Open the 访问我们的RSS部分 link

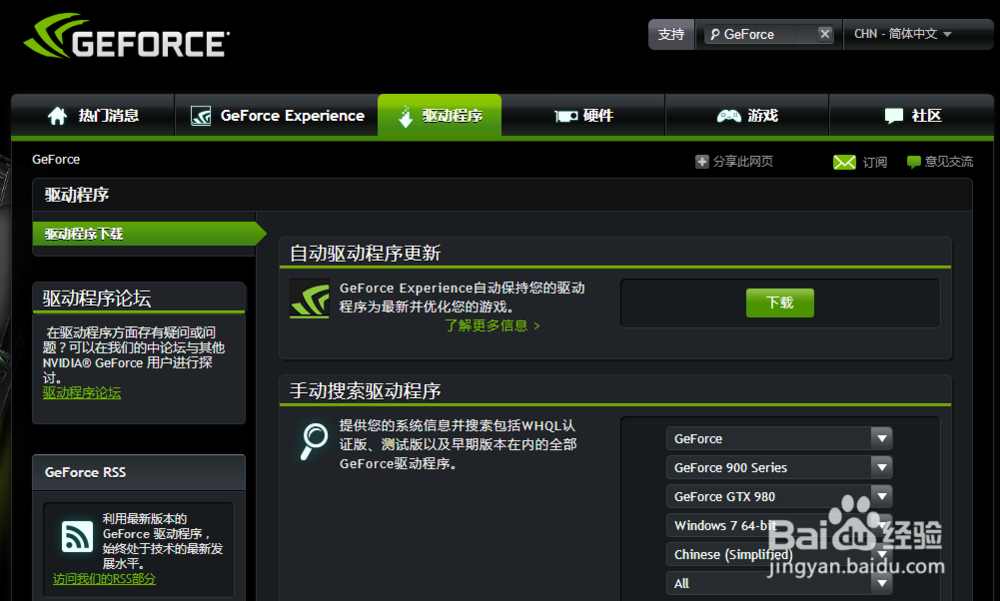click(x=104, y=579)
